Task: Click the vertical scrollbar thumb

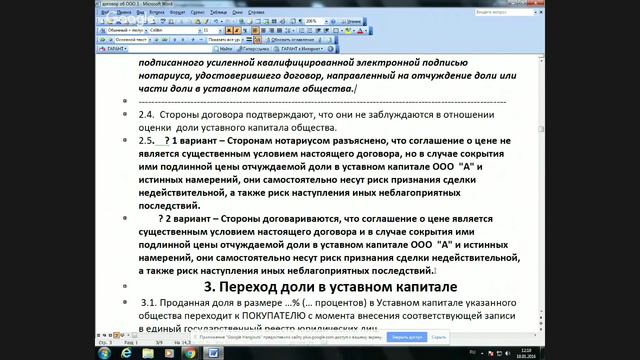Action: (x=541, y=129)
